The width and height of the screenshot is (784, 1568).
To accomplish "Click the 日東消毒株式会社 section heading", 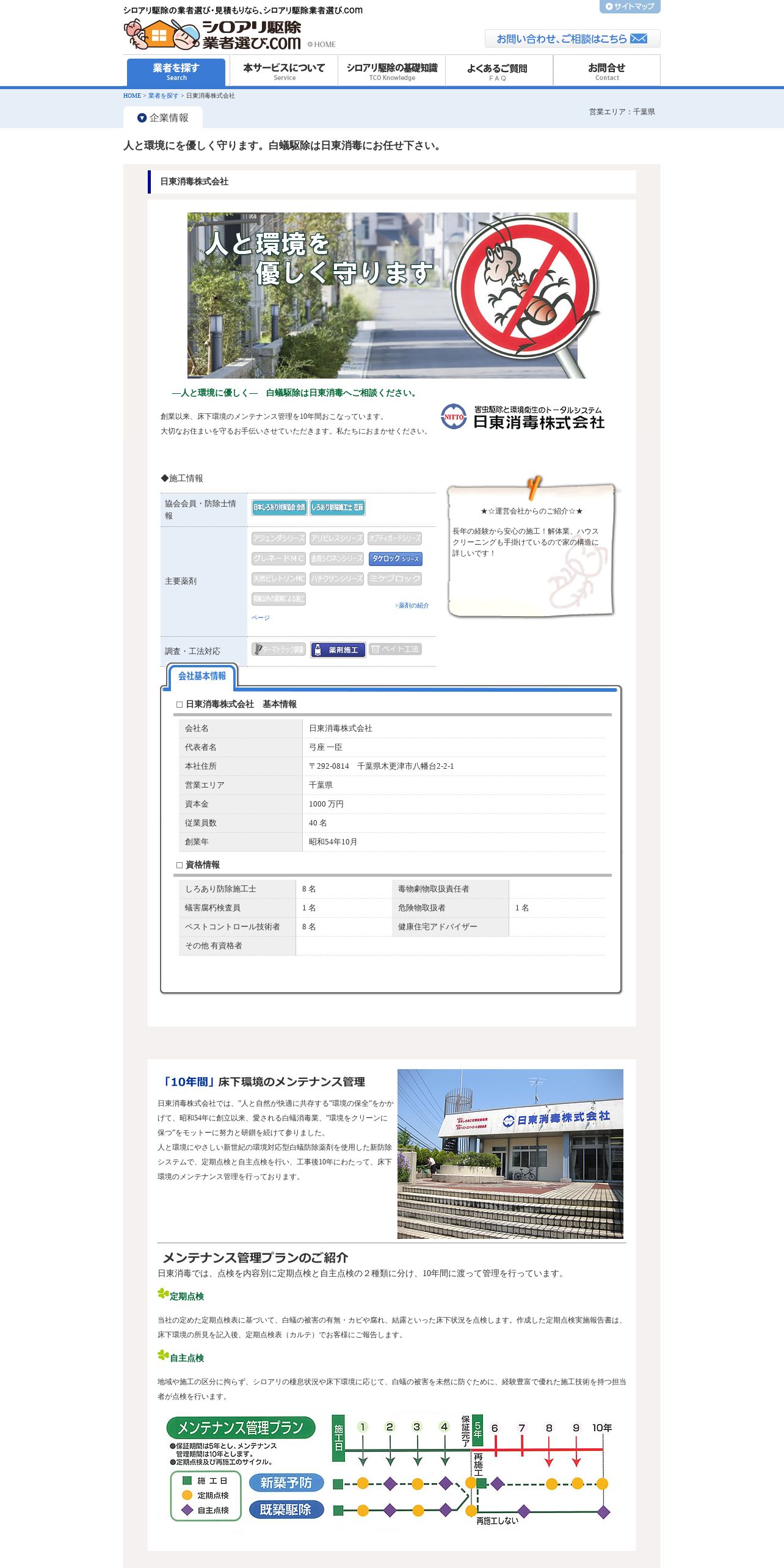I will coord(194,181).
